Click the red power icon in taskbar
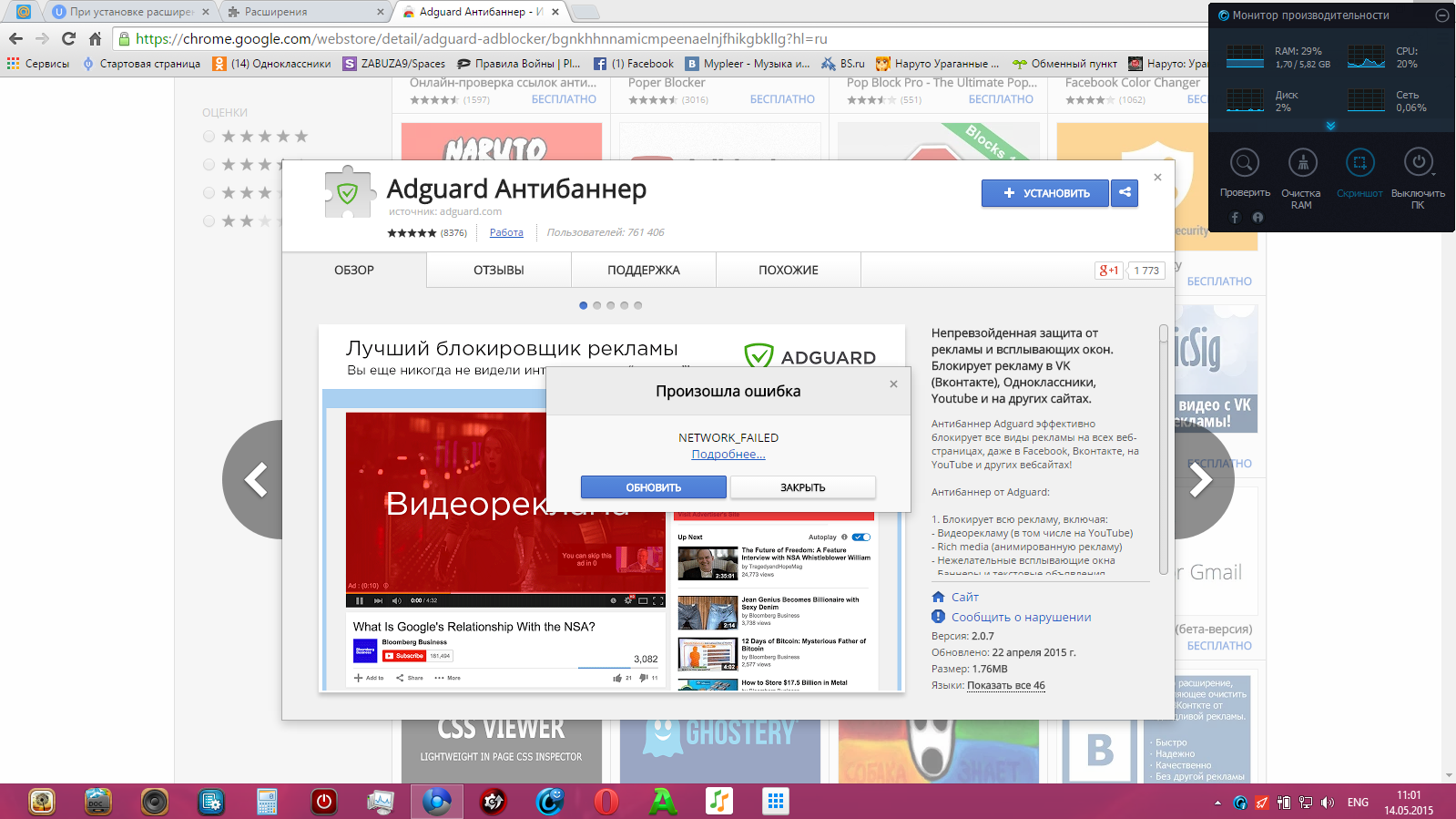The height and width of the screenshot is (819, 1456). pos(323,802)
